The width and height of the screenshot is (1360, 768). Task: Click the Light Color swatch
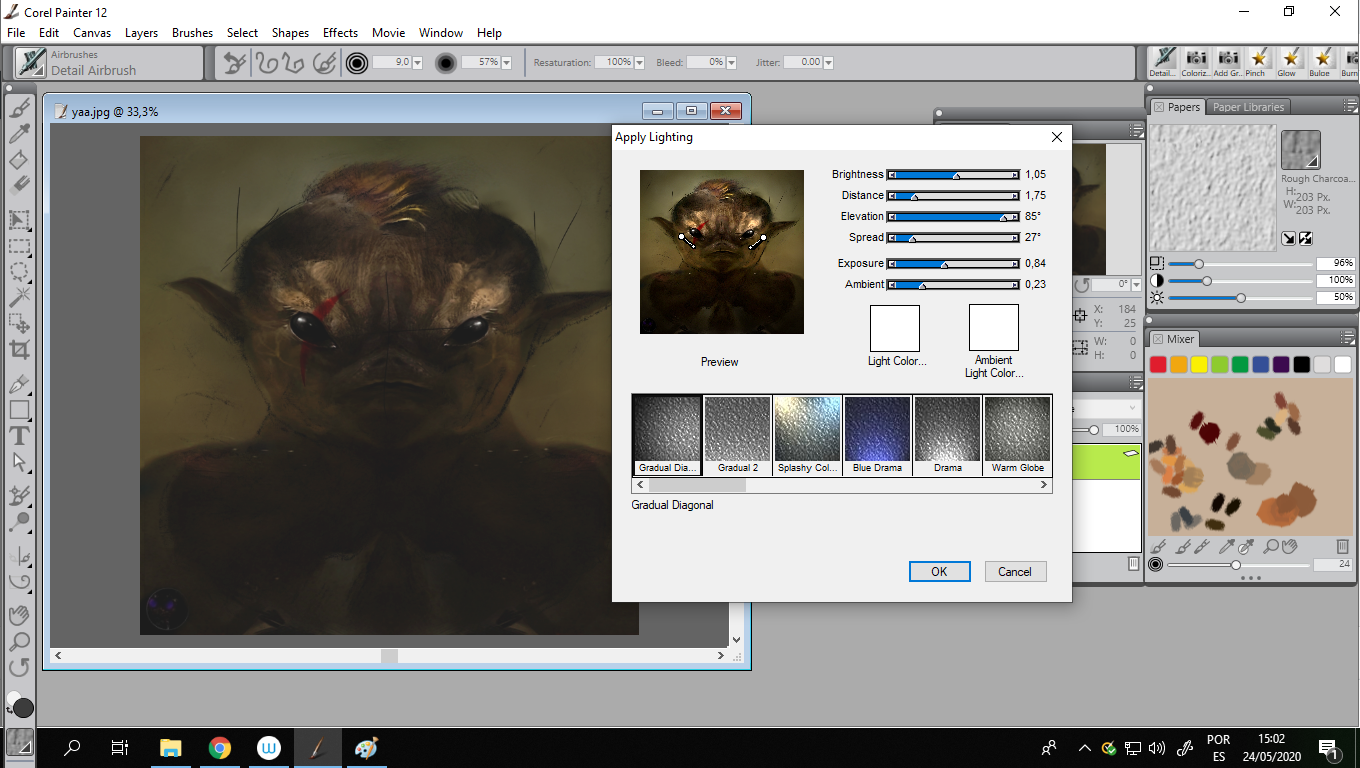[x=895, y=328]
